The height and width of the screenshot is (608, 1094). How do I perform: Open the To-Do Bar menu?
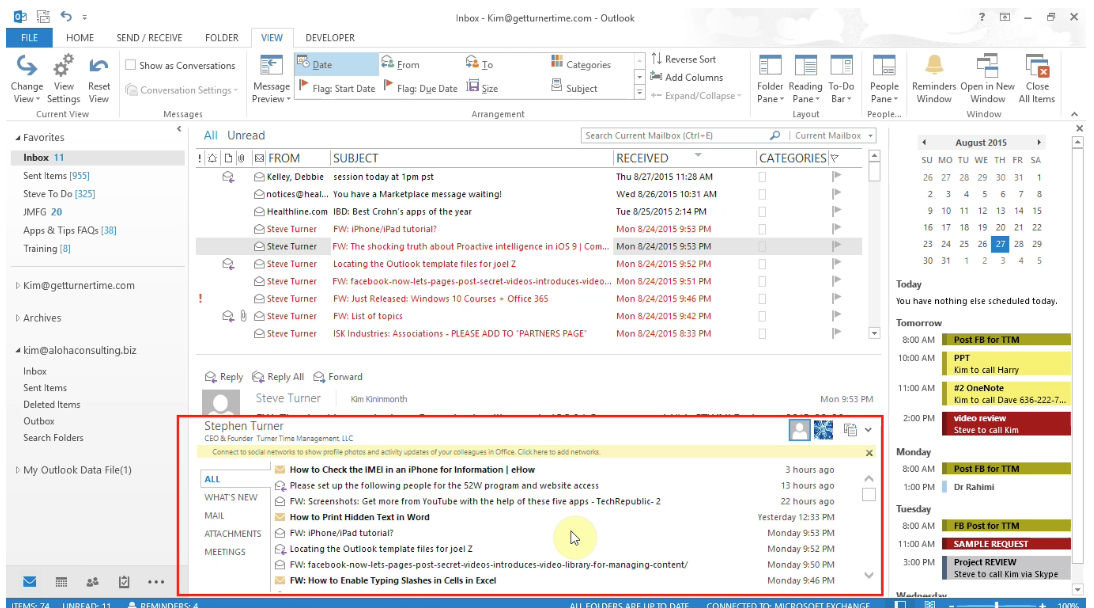click(x=841, y=79)
